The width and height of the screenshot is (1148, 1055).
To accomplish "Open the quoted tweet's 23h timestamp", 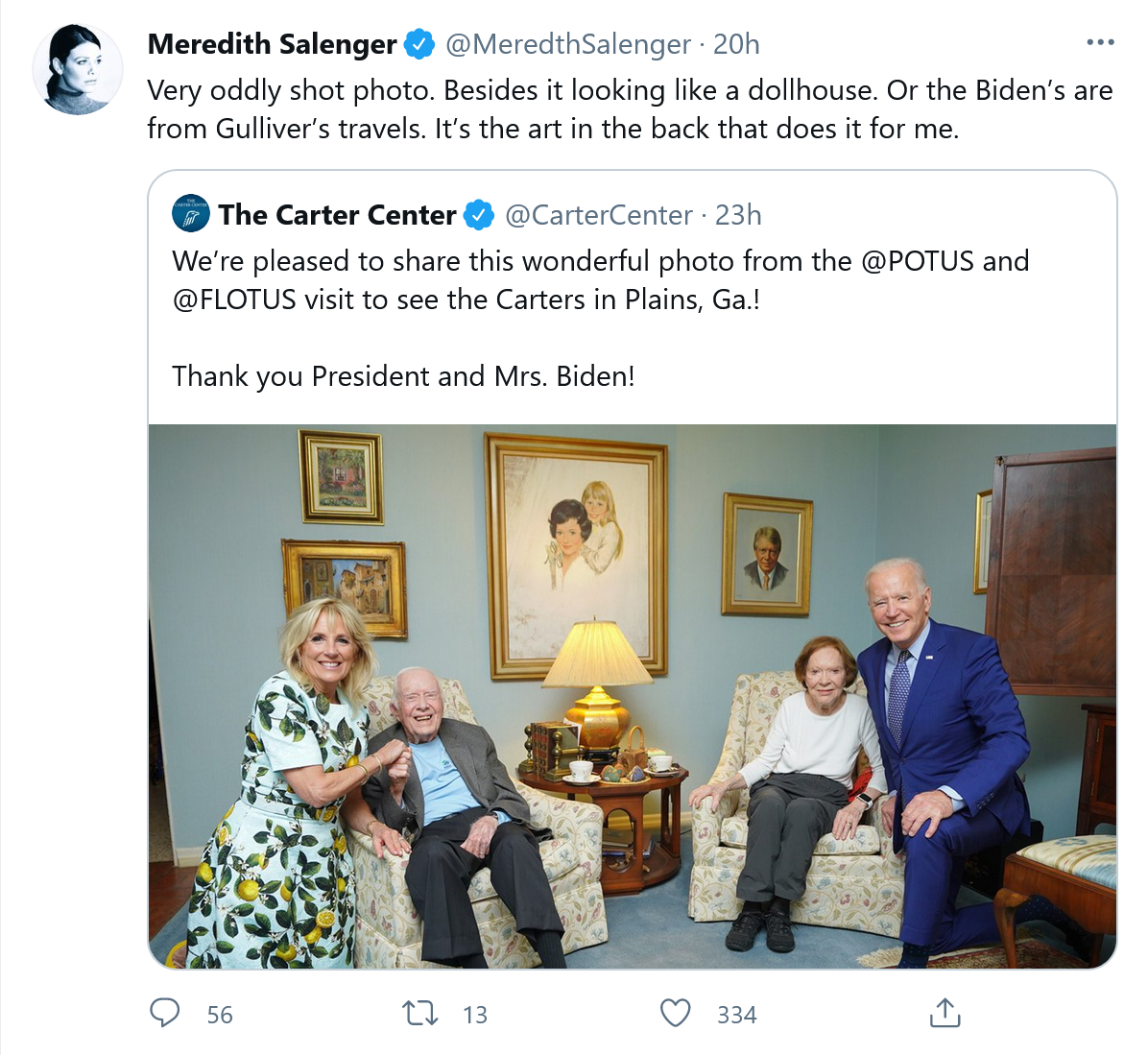I will (738, 215).
